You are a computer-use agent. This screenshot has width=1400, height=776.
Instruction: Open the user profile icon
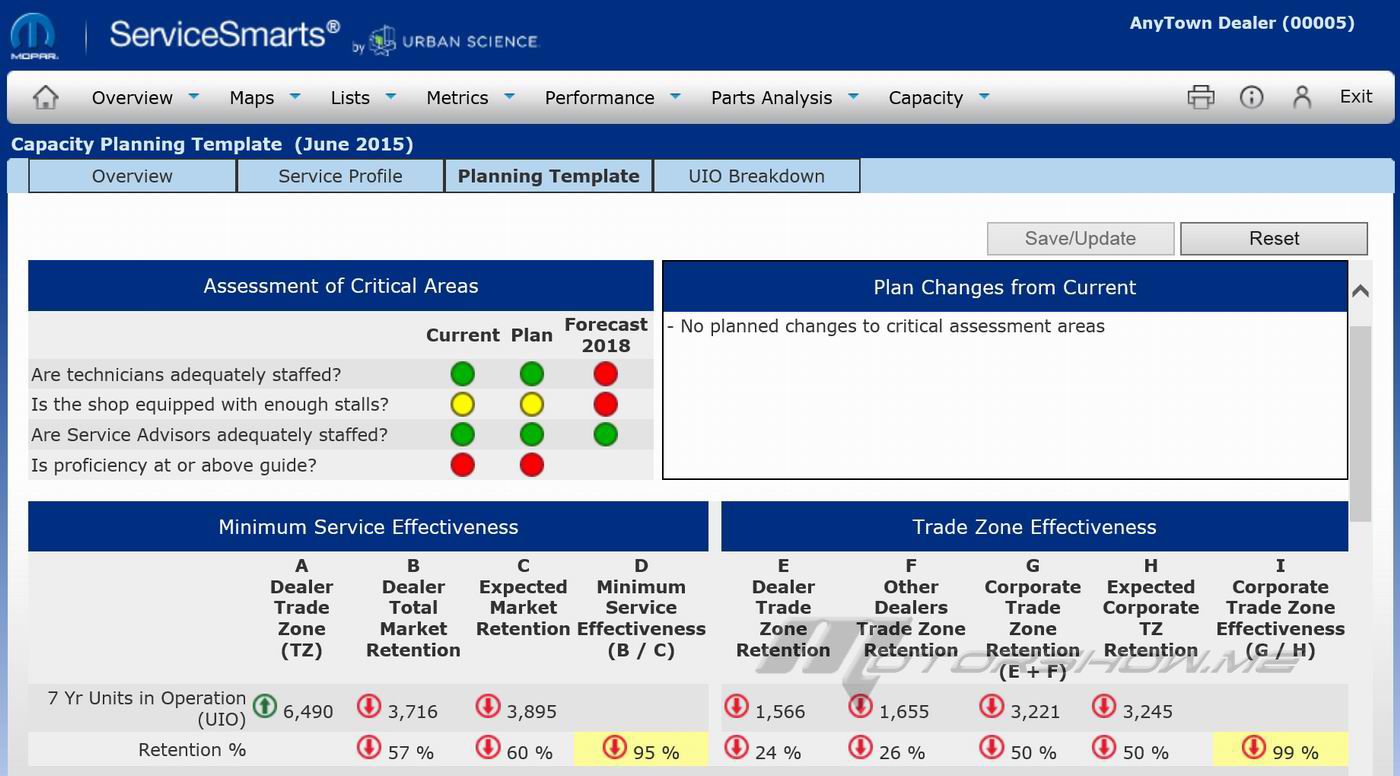(1301, 97)
